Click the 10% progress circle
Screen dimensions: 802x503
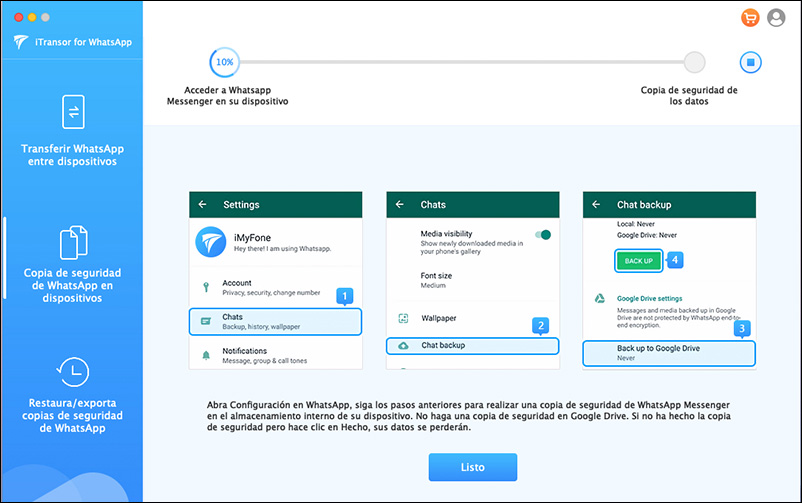click(x=224, y=62)
